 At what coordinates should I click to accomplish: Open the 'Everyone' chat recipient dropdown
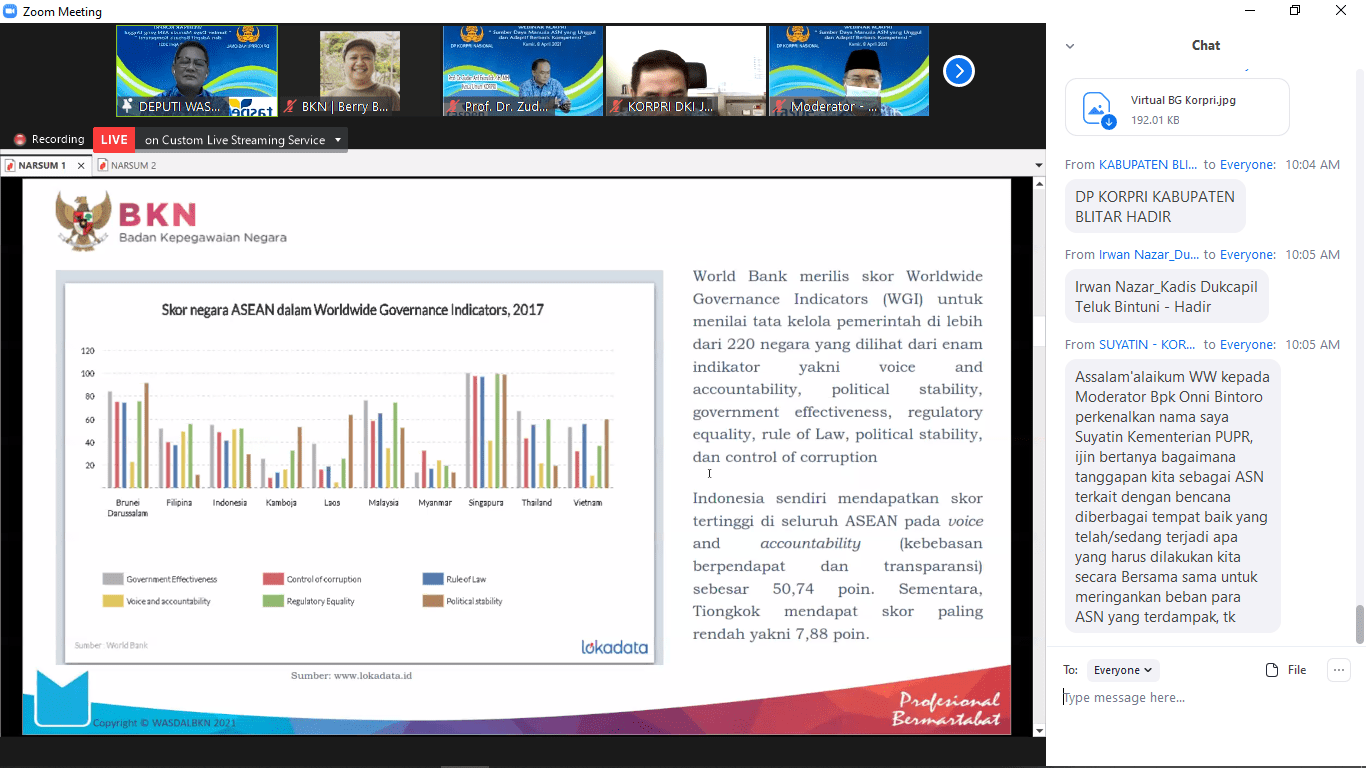(x=1122, y=670)
